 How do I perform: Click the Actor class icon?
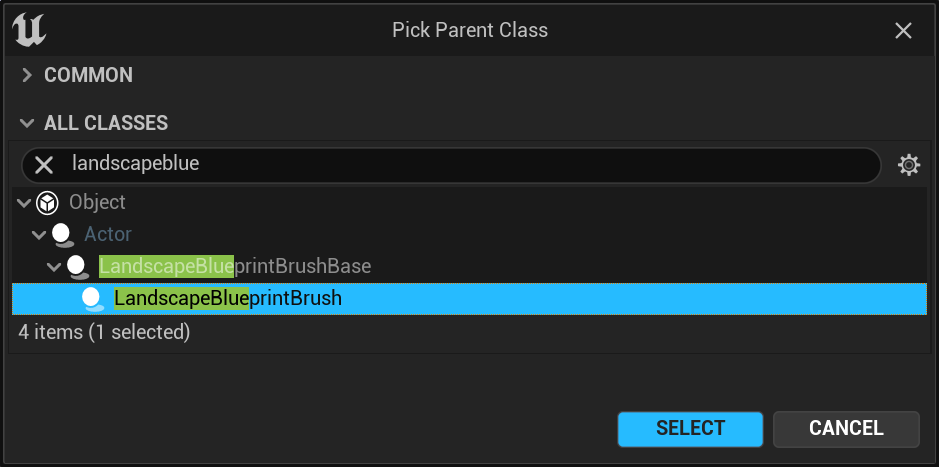62,235
